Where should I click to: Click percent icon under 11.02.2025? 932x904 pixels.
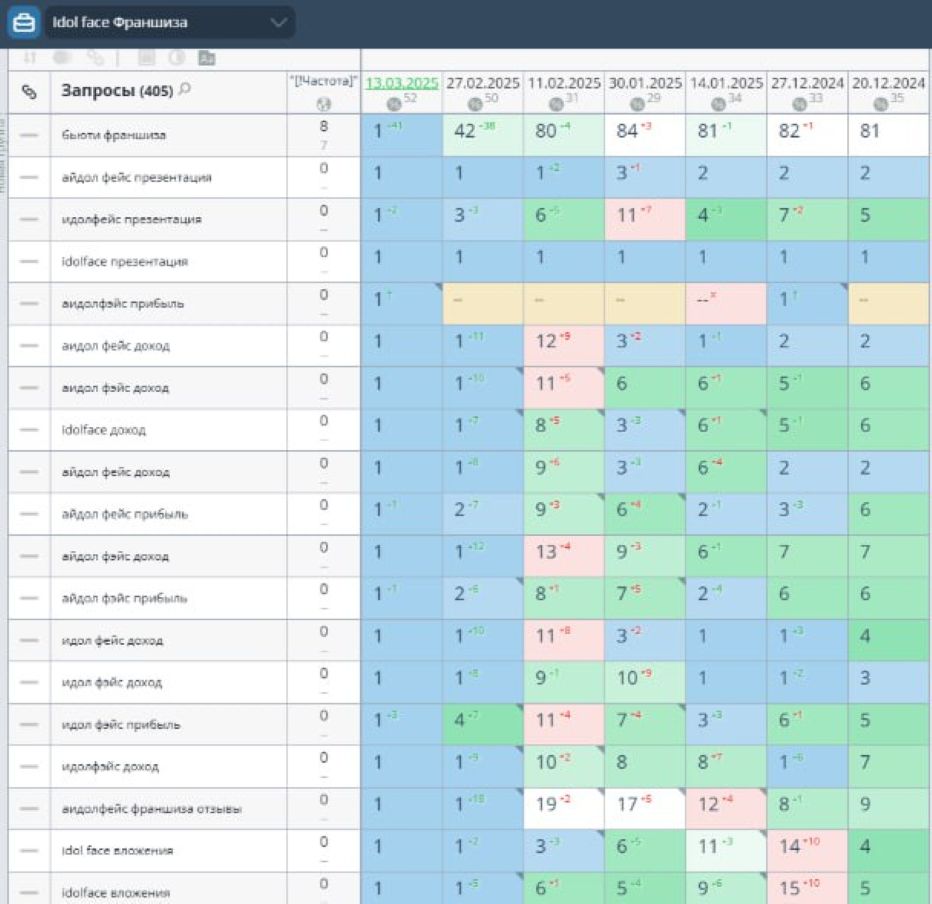tap(555, 105)
